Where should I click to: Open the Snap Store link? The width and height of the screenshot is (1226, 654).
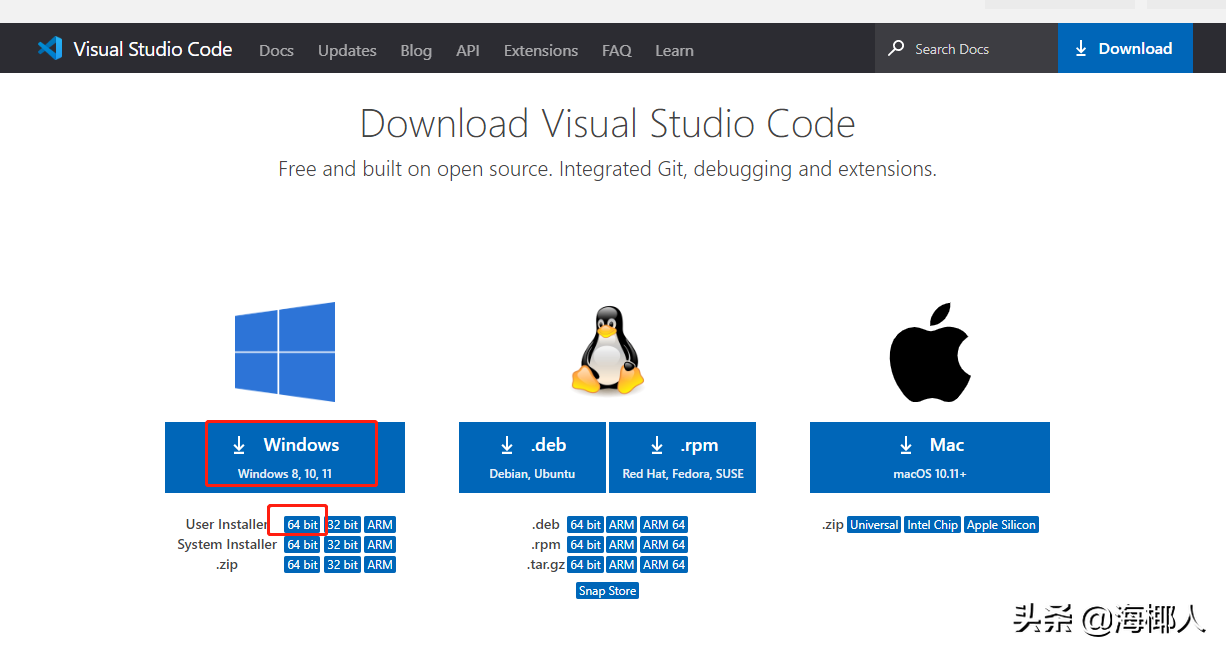pyautogui.click(x=607, y=590)
